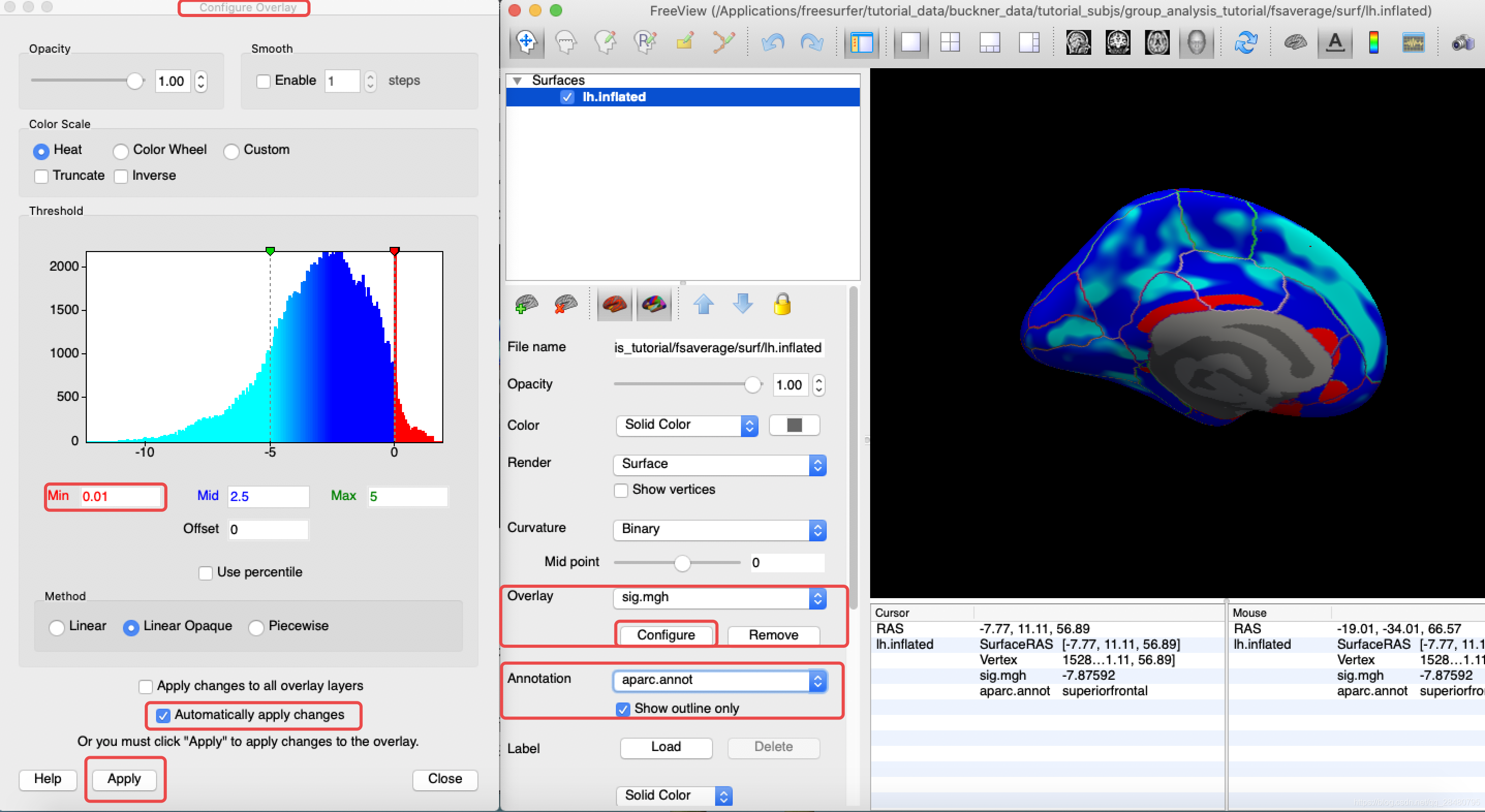1485x812 pixels.
Task: Switch to coronal view
Action: pyautogui.click(x=1117, y=42)
